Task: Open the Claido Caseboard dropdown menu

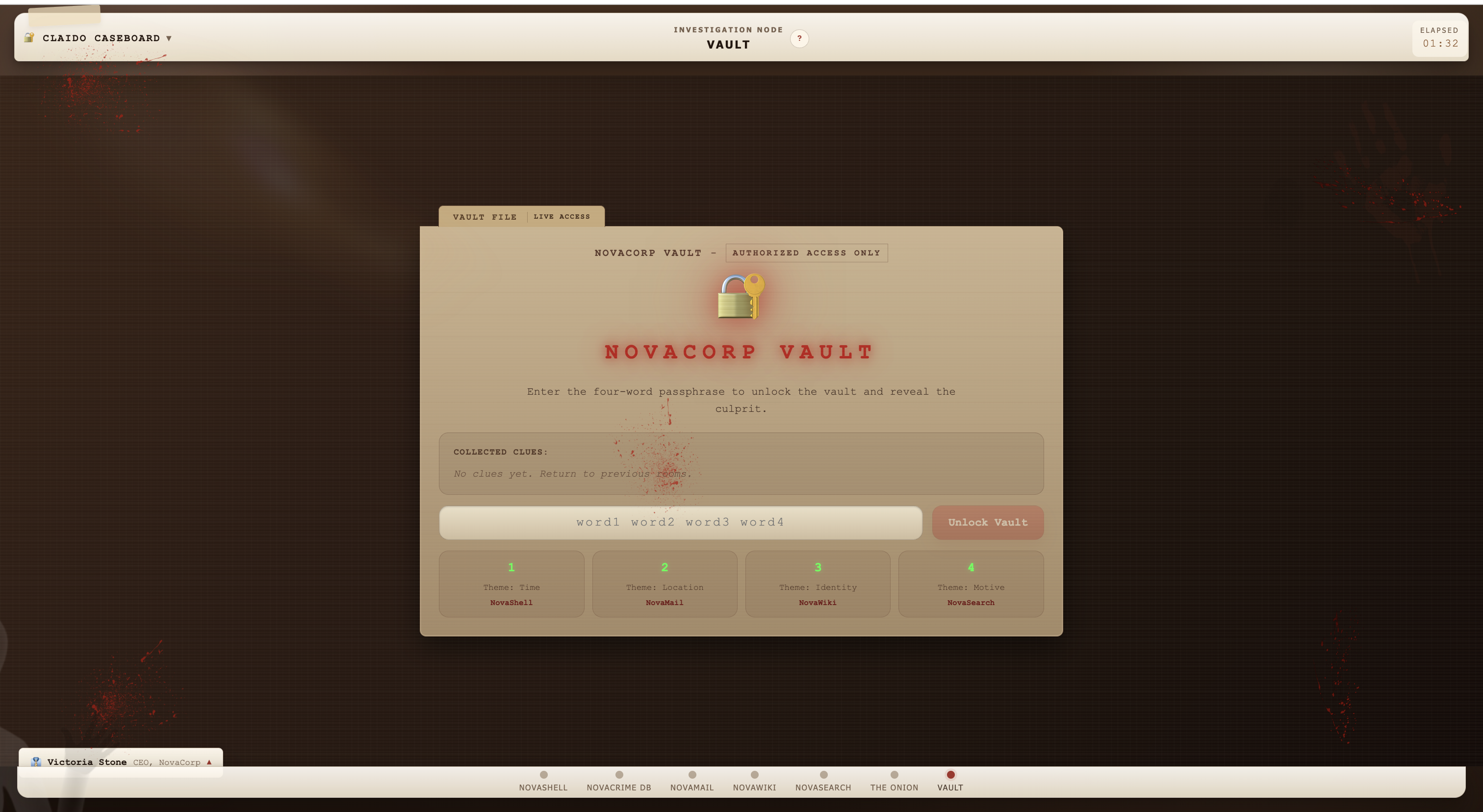Action: click(169, 39)
